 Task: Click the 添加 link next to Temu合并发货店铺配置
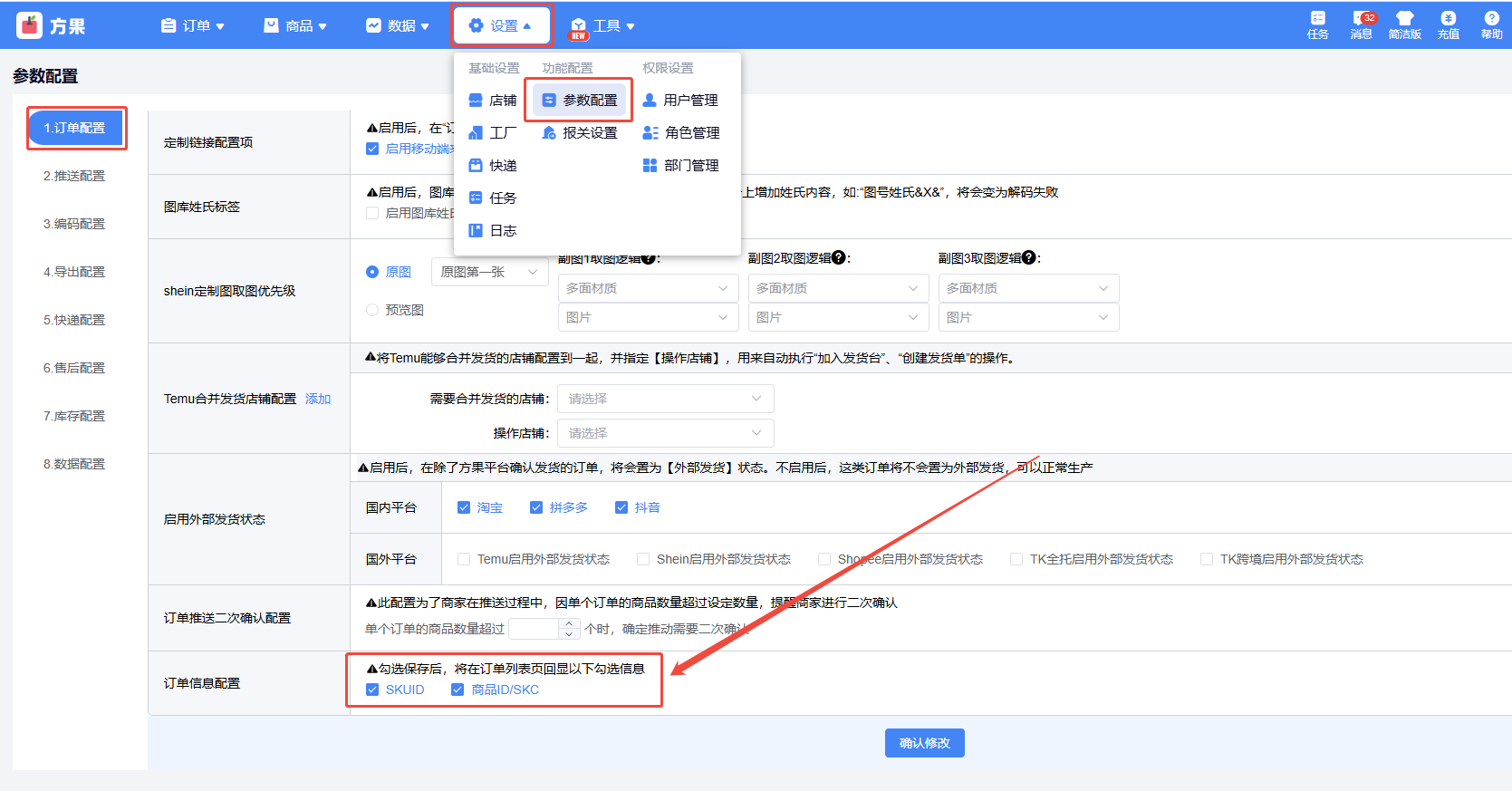318,399
